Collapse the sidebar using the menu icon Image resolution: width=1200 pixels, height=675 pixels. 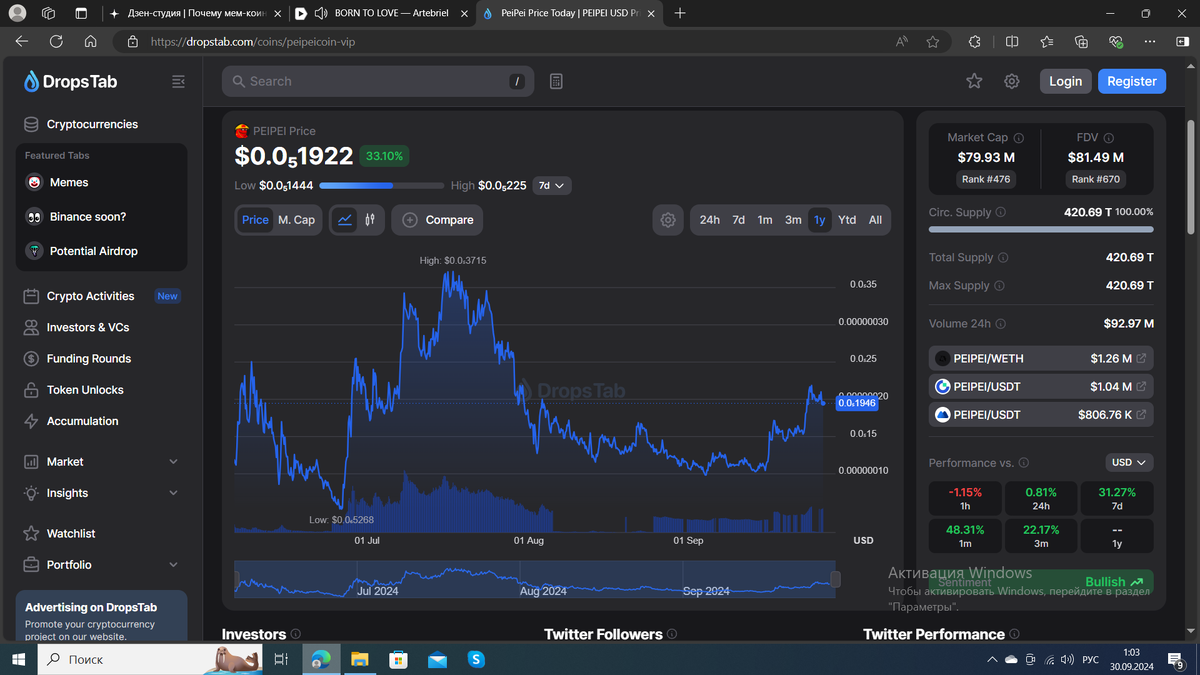coord(178,81)
